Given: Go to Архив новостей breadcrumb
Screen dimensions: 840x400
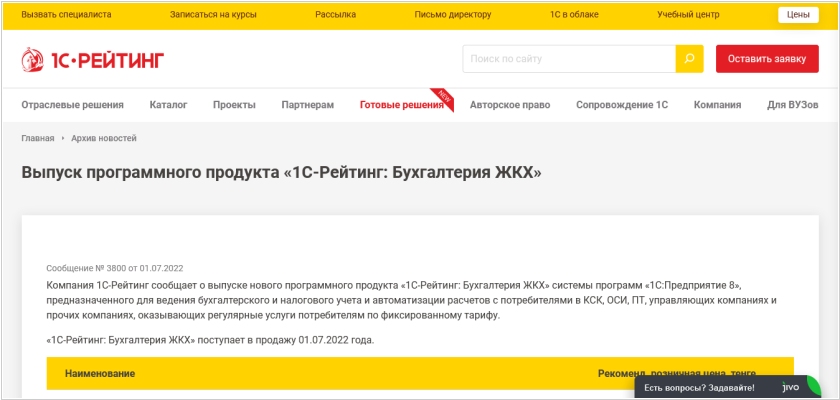Looking at the screenshot, I should 104,138.
